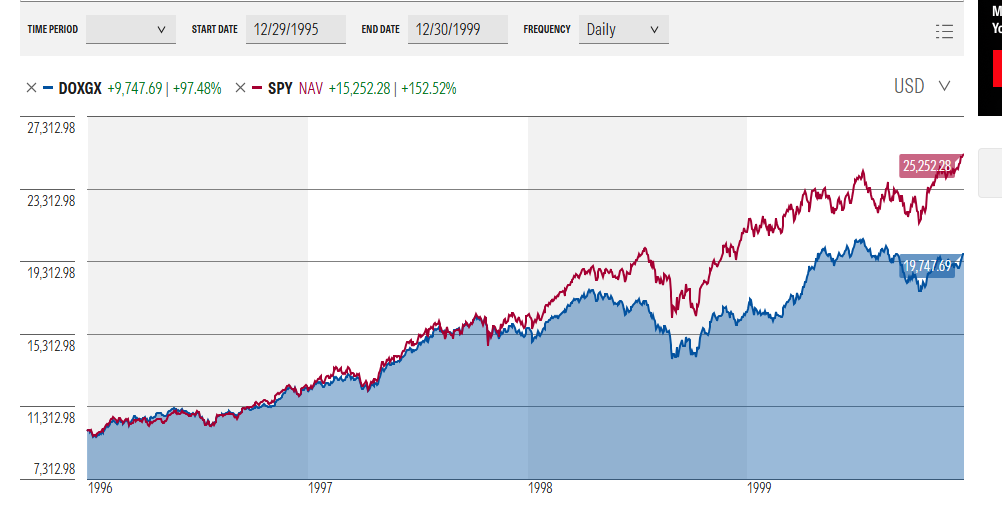Remove SPY from the chart
1002x521 pixels.
coord(240,88)
